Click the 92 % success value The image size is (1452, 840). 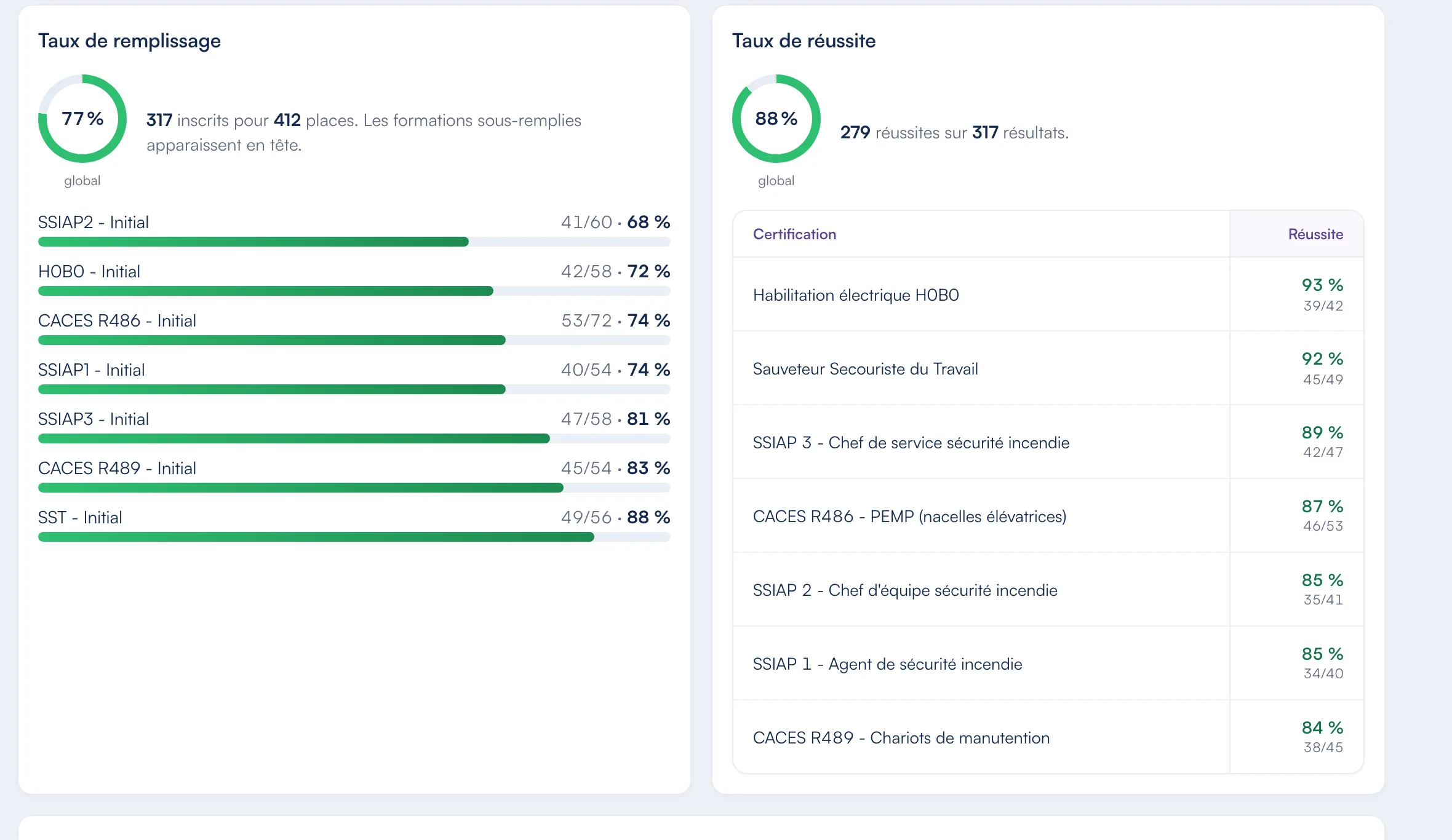point(1322,359)
